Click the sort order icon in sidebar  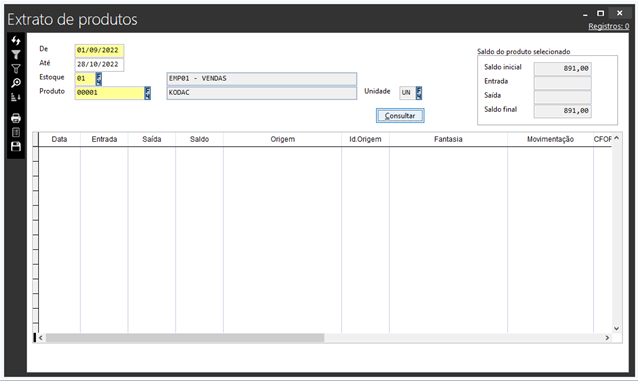point(16,97)
